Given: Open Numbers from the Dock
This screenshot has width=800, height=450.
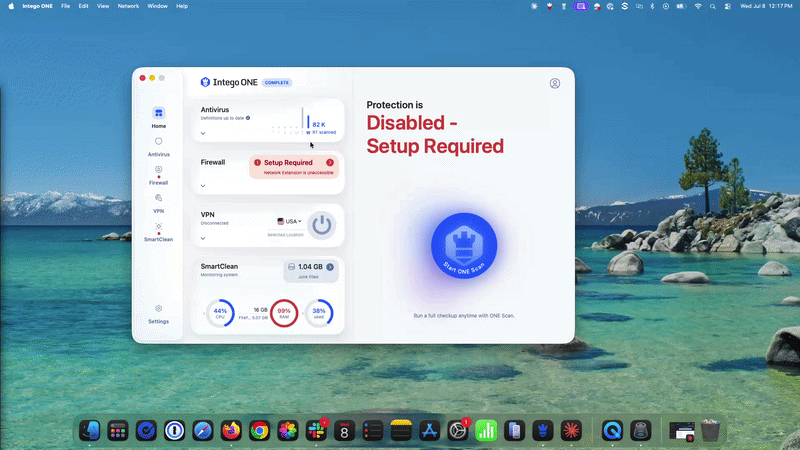Looking at the screenshot, I should [x=486, y=431].
